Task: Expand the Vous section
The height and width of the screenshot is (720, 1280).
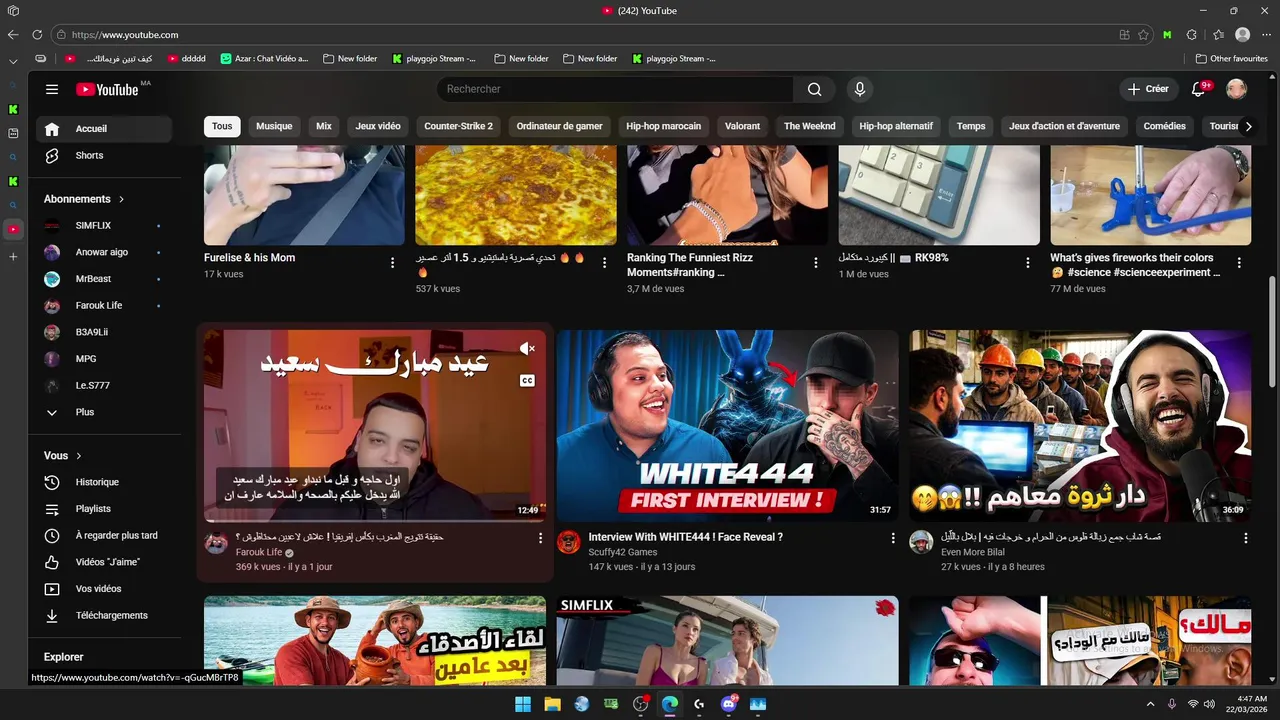Action: [x=63, y=455]
